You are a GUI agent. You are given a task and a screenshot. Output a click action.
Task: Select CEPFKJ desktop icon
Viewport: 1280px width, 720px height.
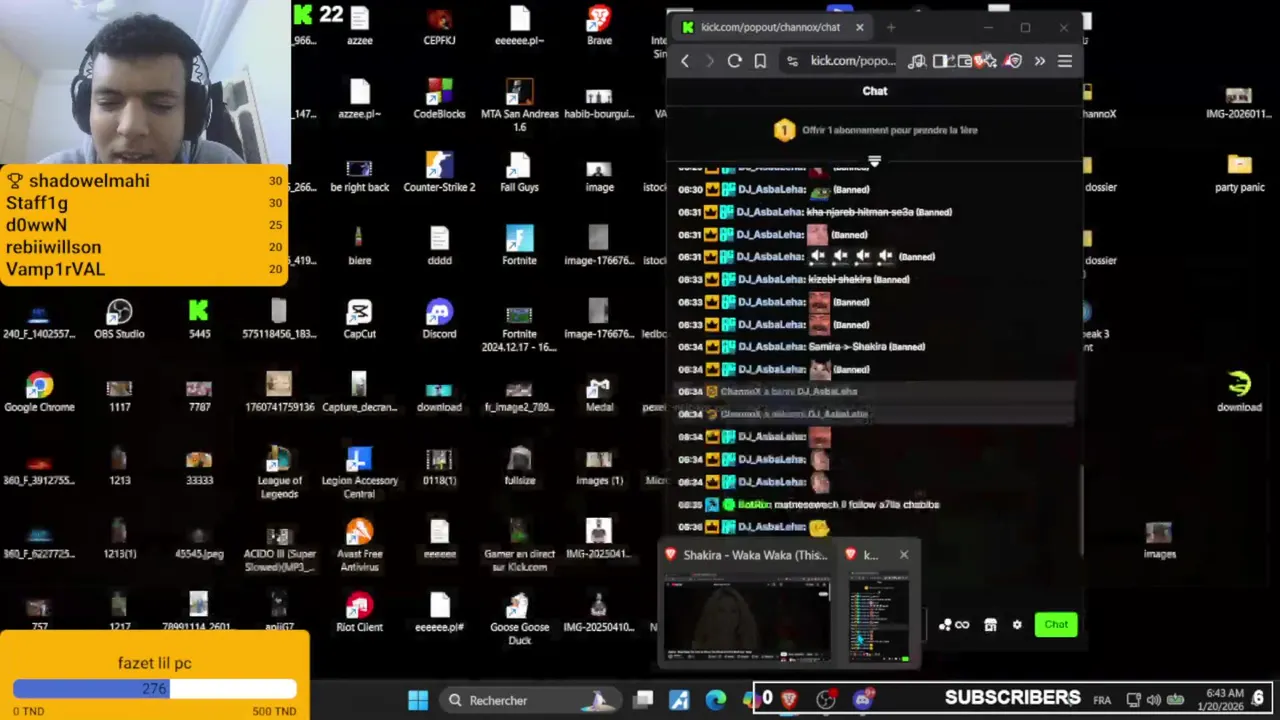[x=439, y=26]
